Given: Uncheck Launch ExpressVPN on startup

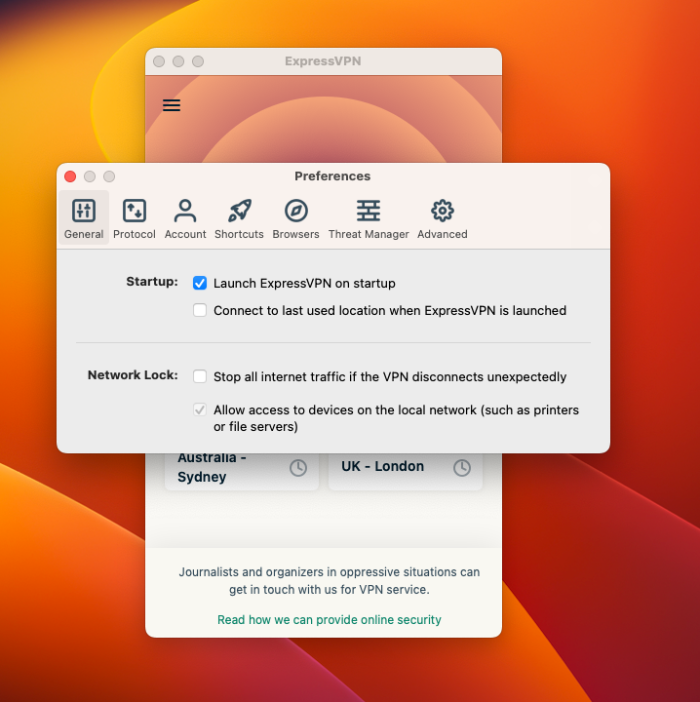Looking at the screenshot, I should point(200,283).
